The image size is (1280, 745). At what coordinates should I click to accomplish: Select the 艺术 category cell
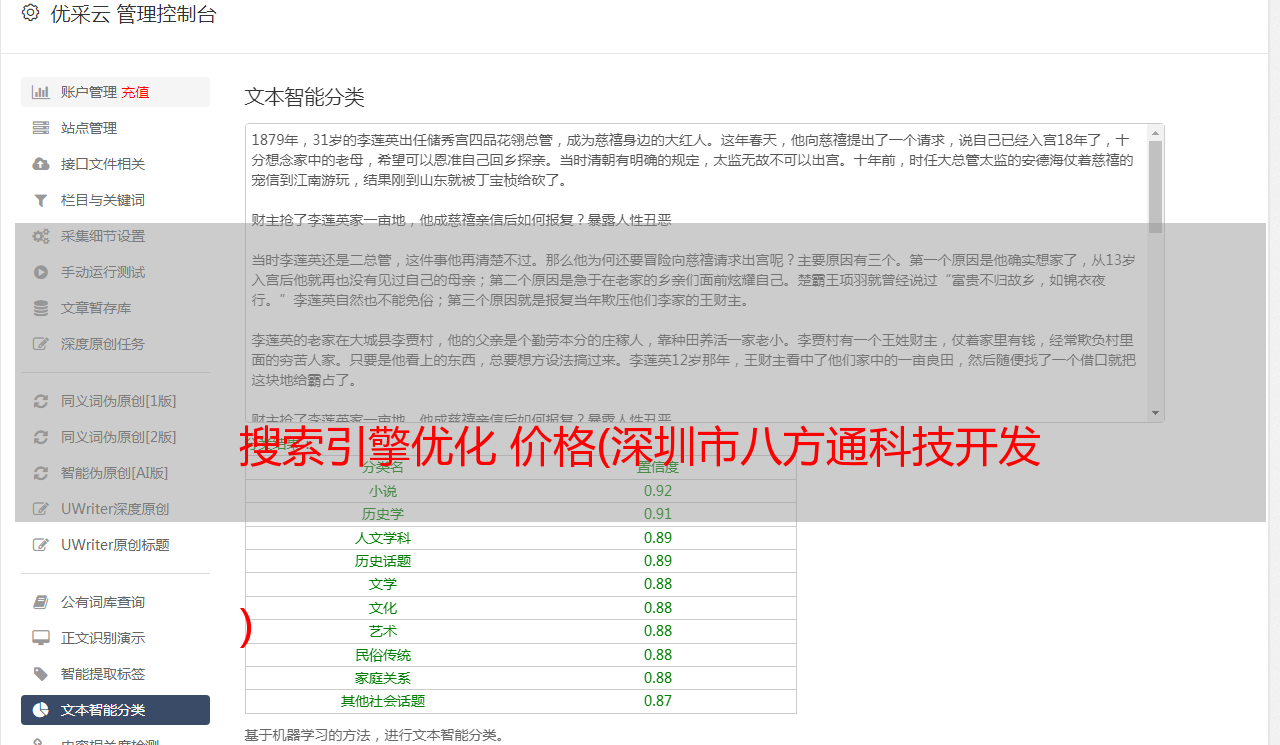383,631
